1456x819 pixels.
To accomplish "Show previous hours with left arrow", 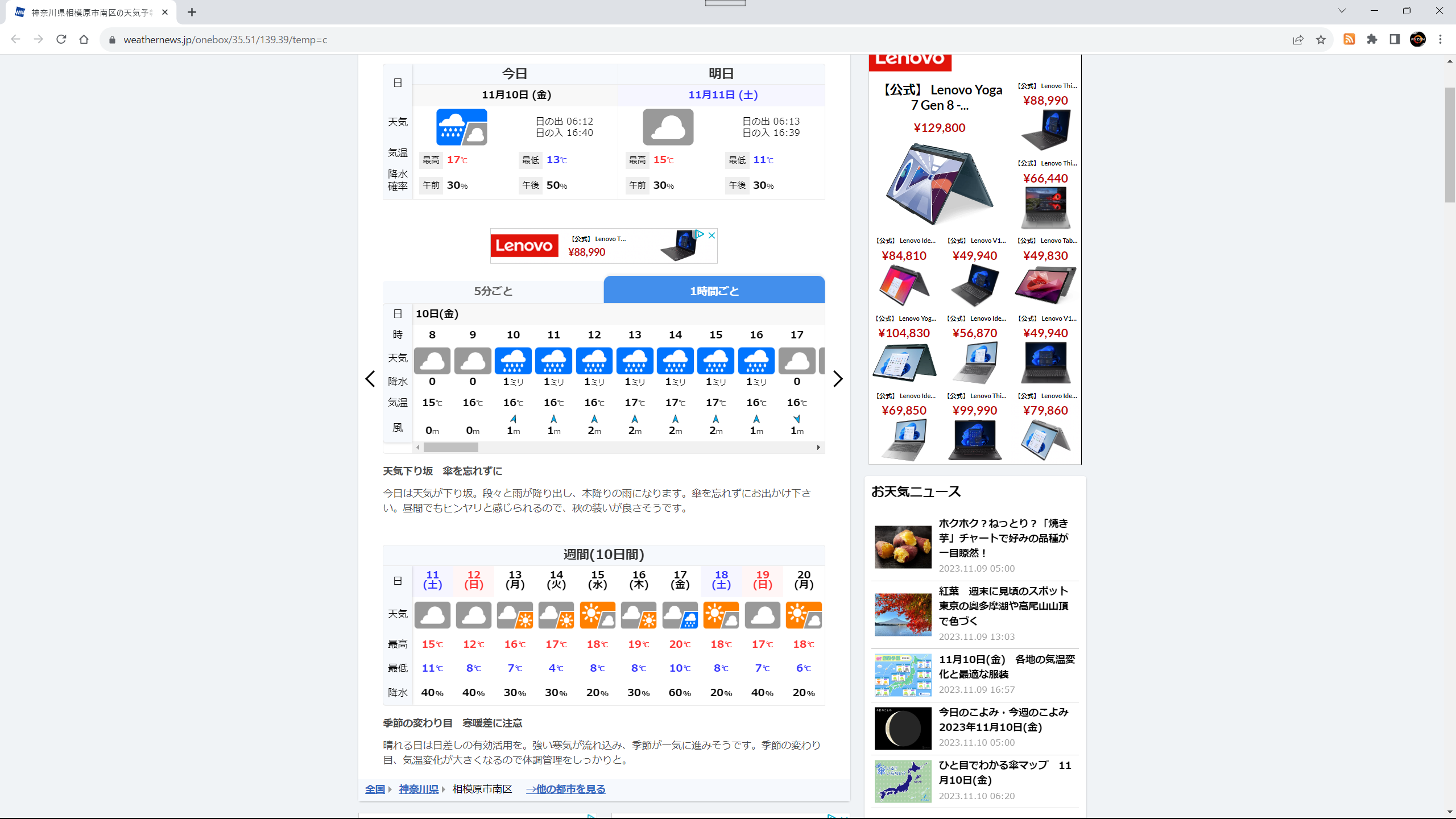I will click(370, 379).
